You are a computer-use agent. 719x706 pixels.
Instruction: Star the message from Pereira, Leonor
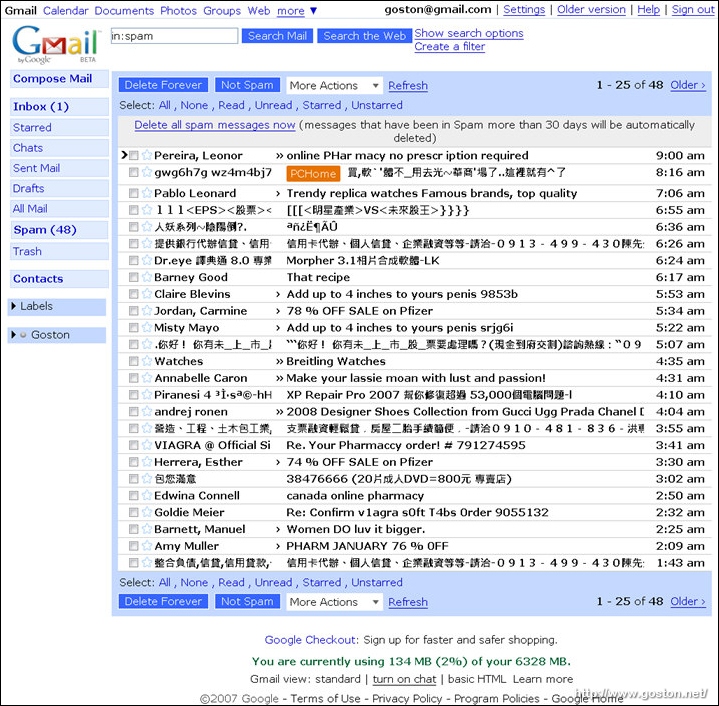pos(147,155)
